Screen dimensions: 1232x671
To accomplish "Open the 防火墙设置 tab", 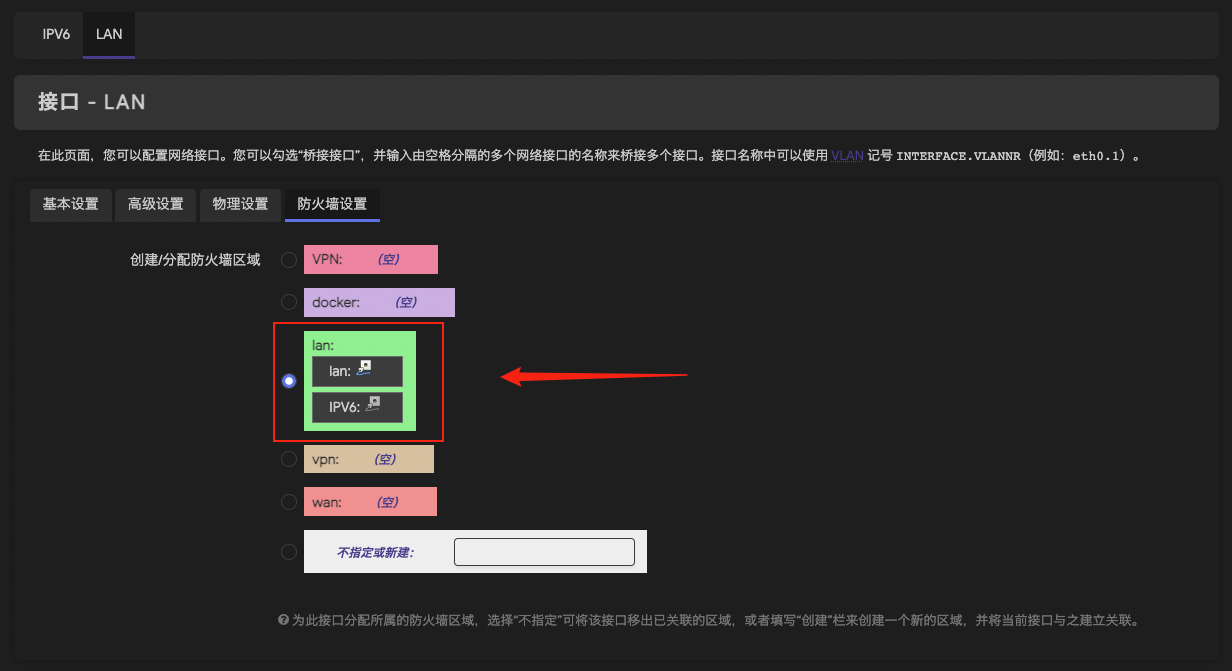I will pos(332,204).
